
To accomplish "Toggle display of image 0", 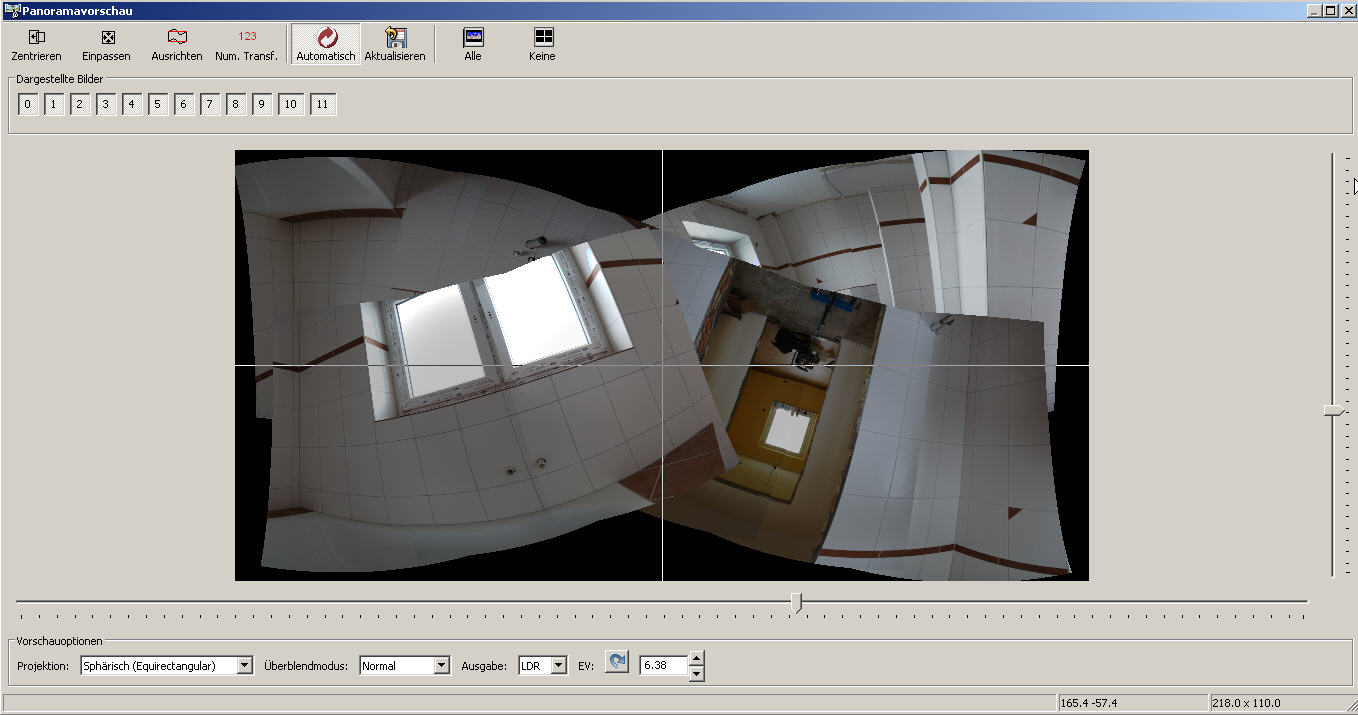I will 28,105.
